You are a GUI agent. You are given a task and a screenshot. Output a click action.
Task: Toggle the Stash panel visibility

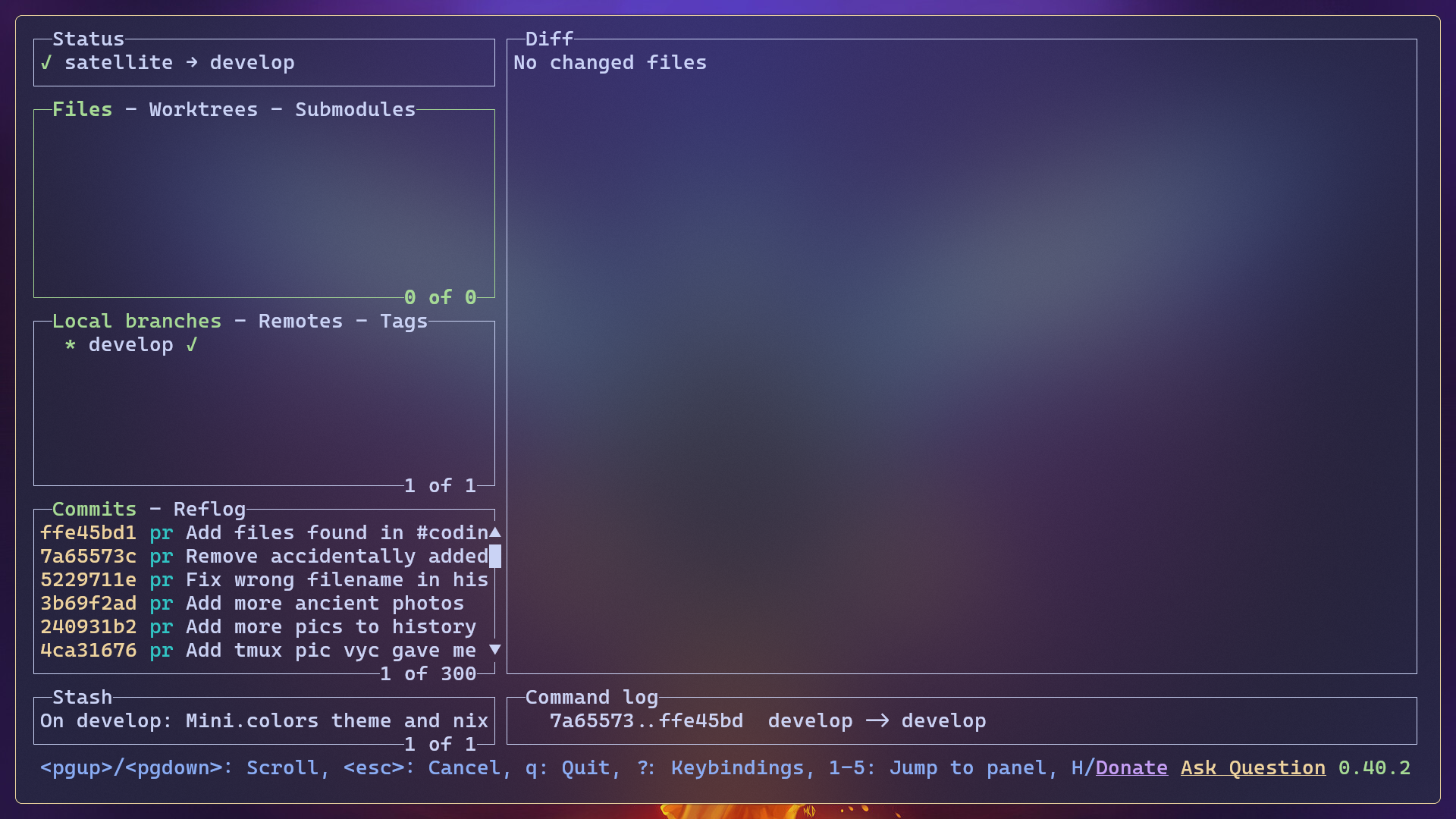click(82, 696)
